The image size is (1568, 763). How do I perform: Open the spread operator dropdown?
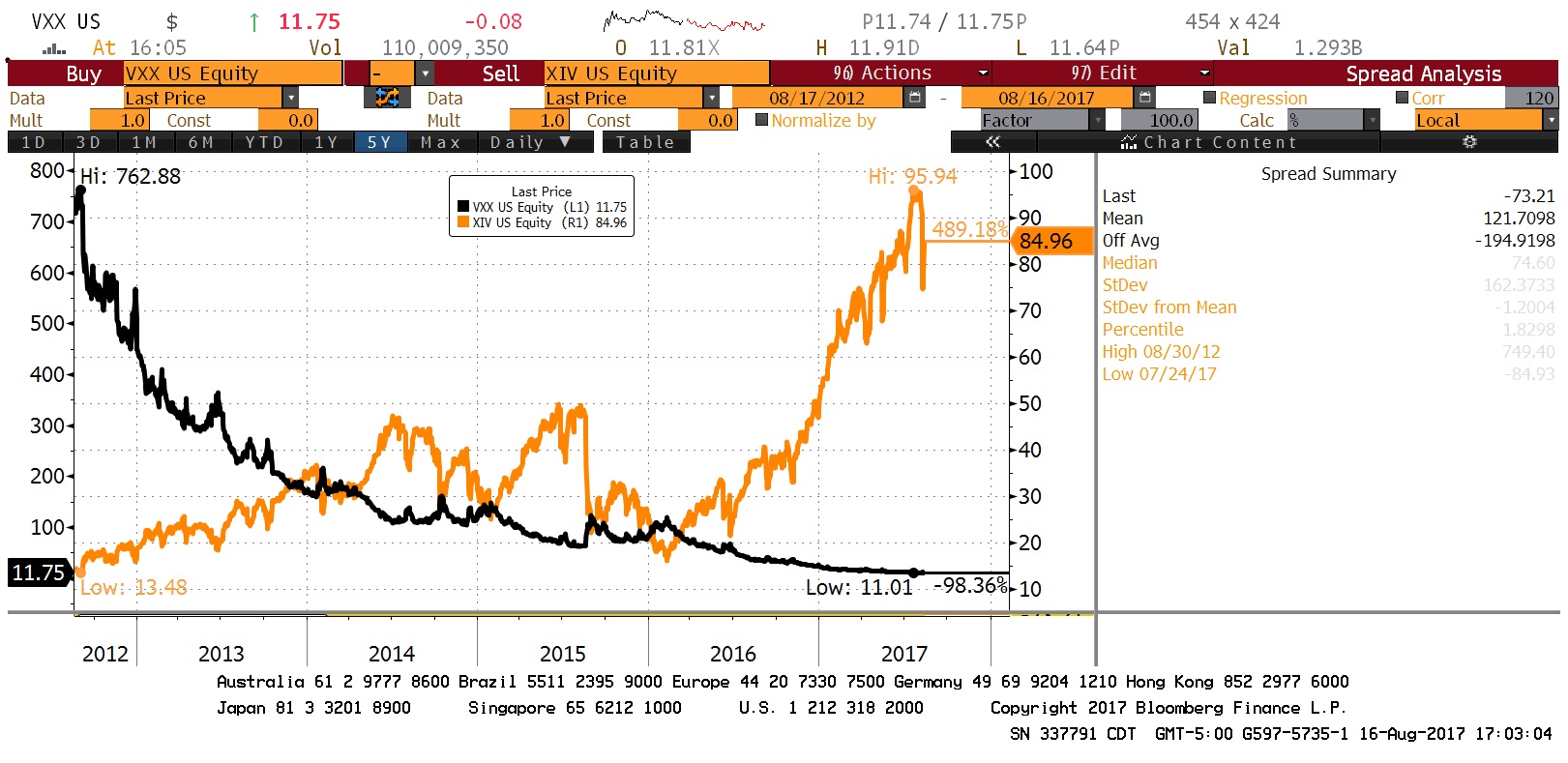(425, 73)
